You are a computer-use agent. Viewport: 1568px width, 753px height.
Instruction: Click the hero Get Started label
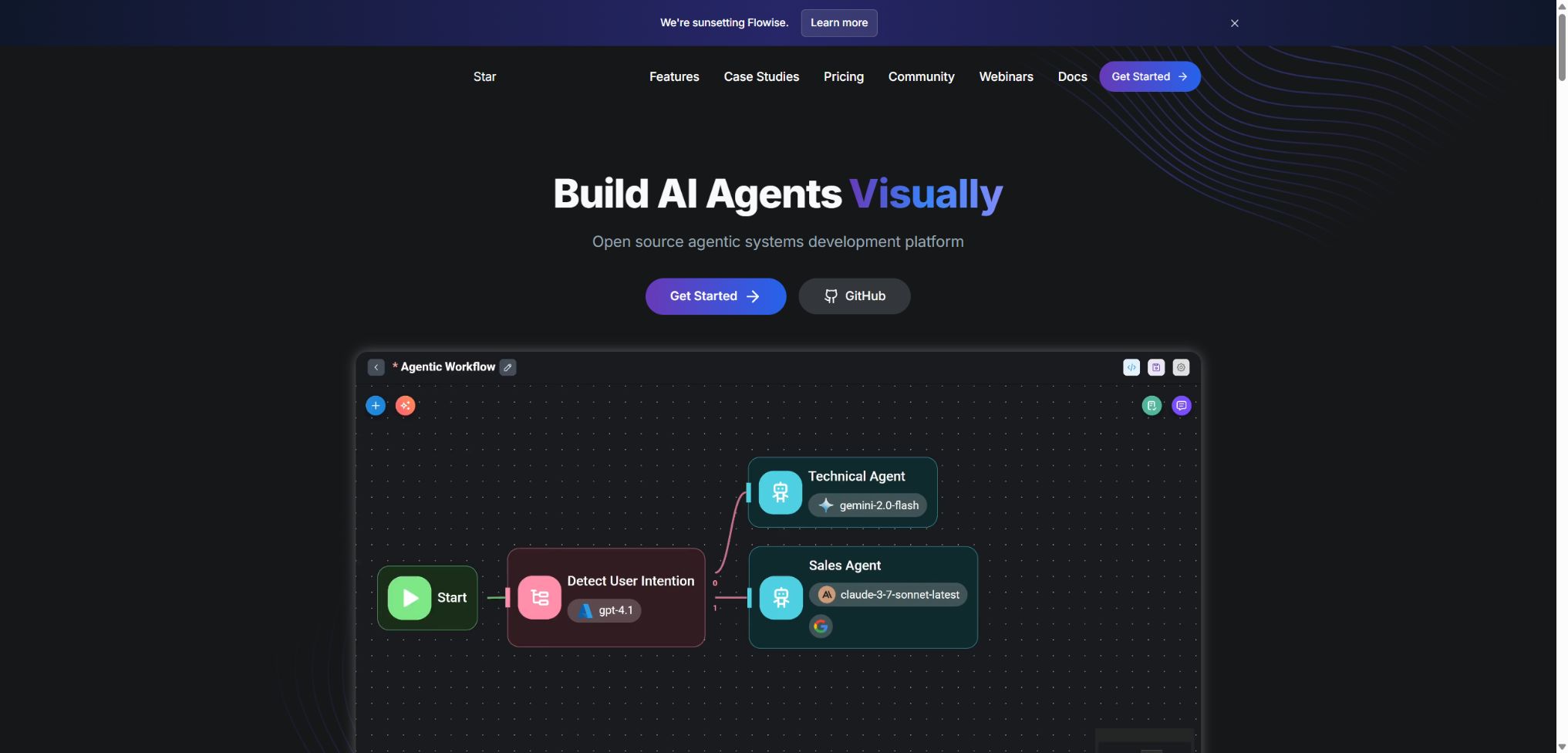point(703,296)
